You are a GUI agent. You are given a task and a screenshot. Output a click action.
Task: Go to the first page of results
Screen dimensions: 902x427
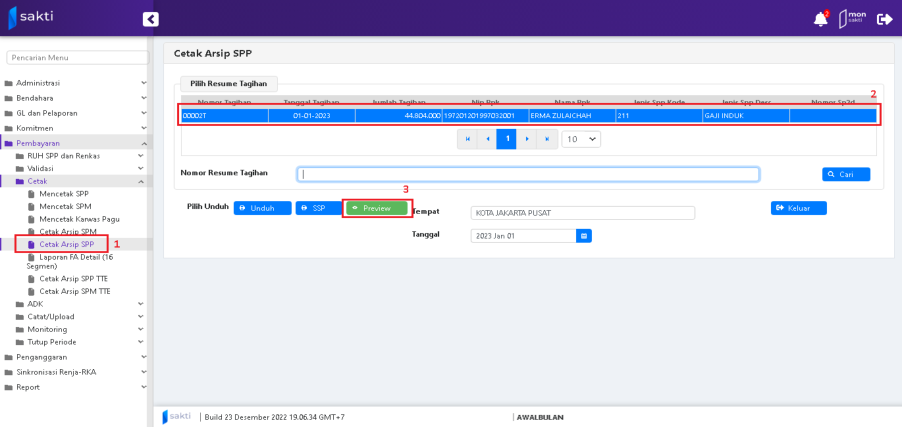click(x=467, y=139)
